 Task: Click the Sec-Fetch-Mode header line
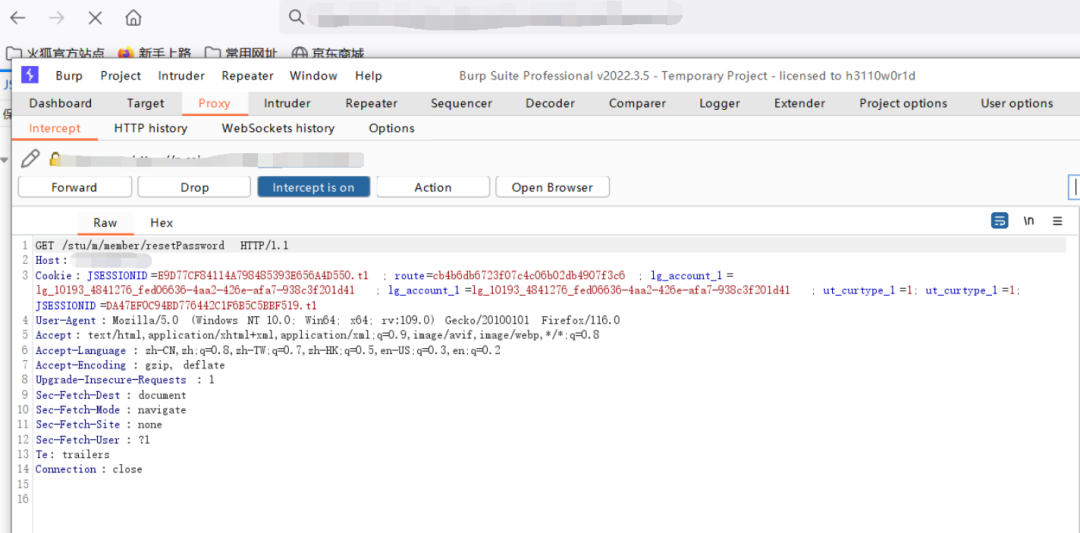click(x=111, y=410)
